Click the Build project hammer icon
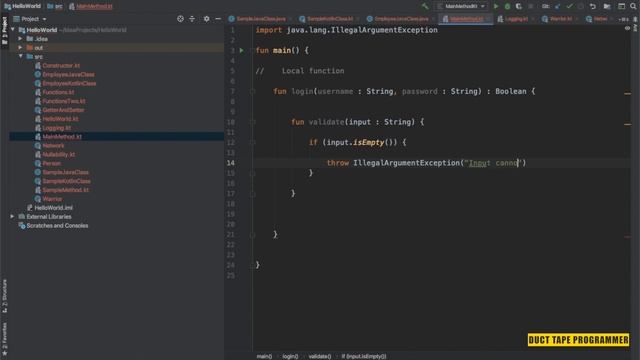The image size is (640, 360). coord(425,6)
